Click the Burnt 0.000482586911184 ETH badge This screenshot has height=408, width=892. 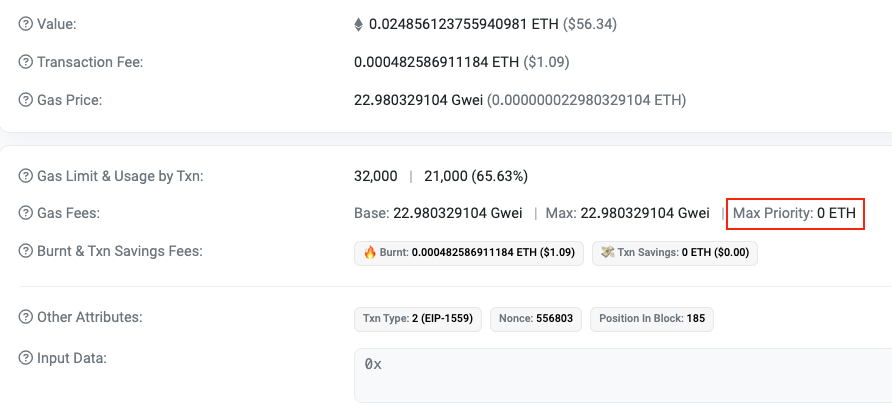(468, 253)
